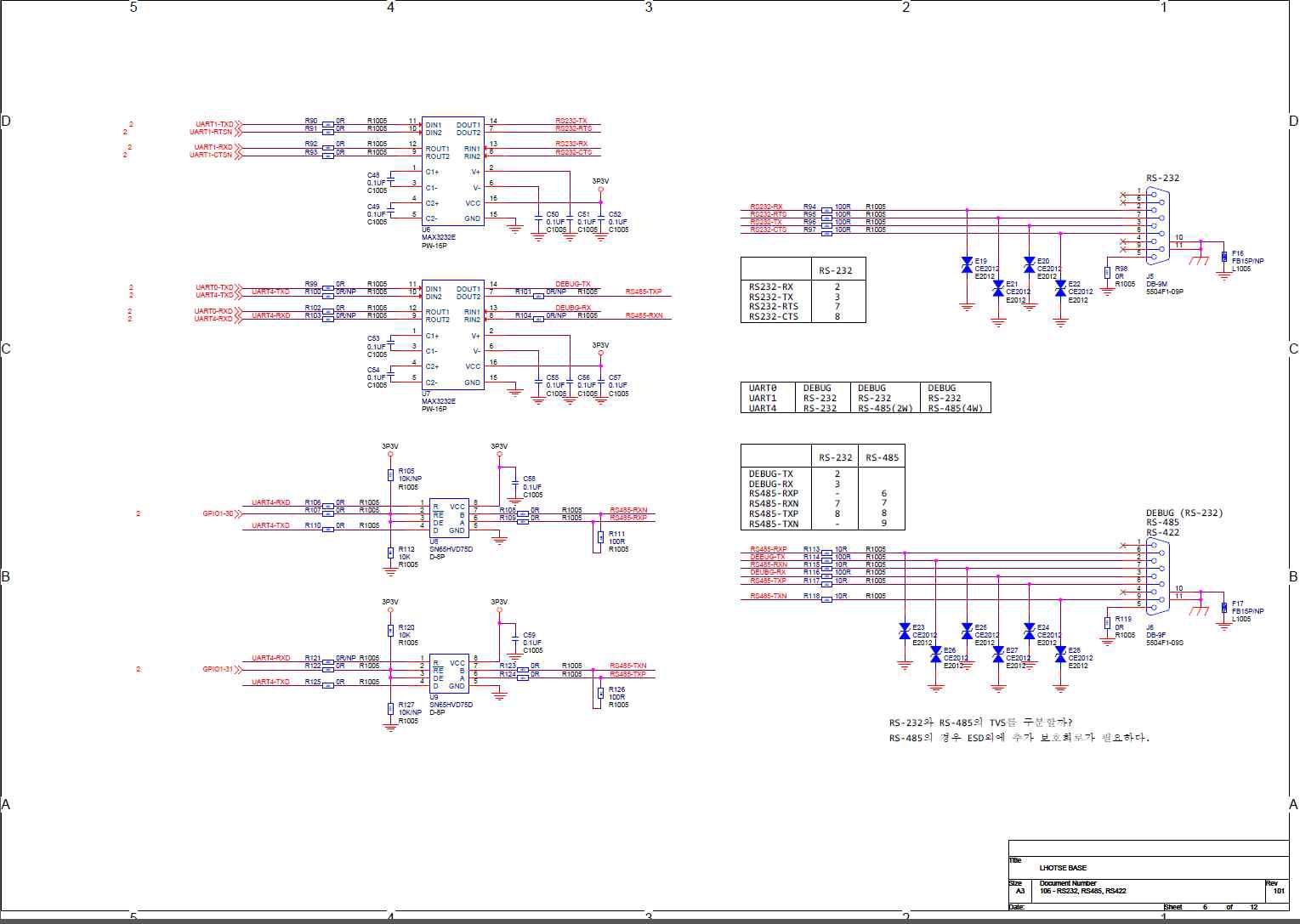The image size is (1300, 924).
Task: Select capacitor C58 symbol
Action: tap(514, 484)
